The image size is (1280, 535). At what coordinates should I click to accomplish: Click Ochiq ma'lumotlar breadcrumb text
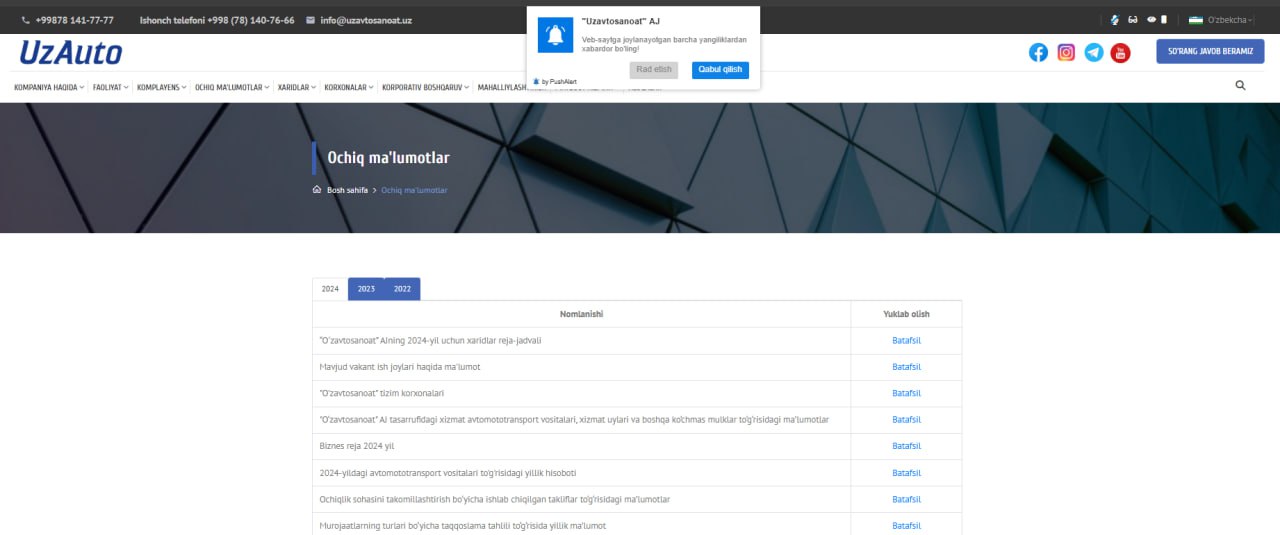click(x=414, y=190)
